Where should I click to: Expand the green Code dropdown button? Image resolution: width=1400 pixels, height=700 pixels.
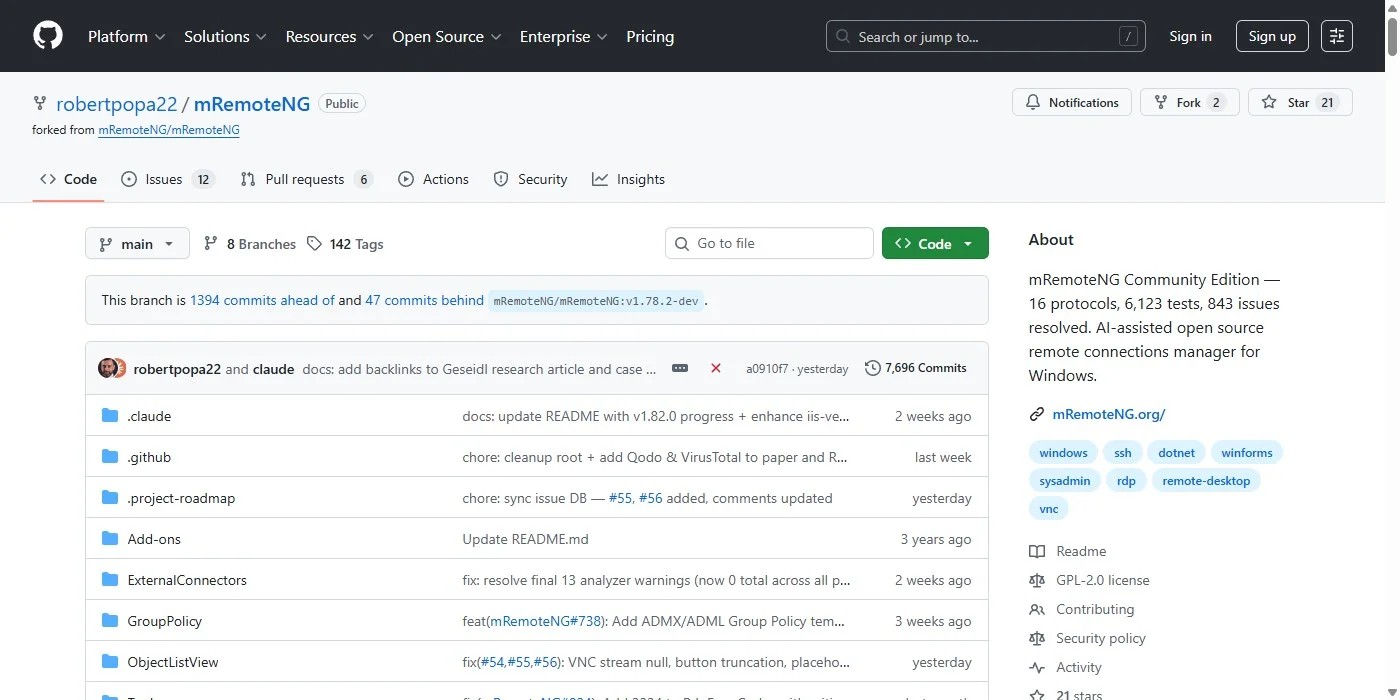pyautogui.click(x=935, y=244)
